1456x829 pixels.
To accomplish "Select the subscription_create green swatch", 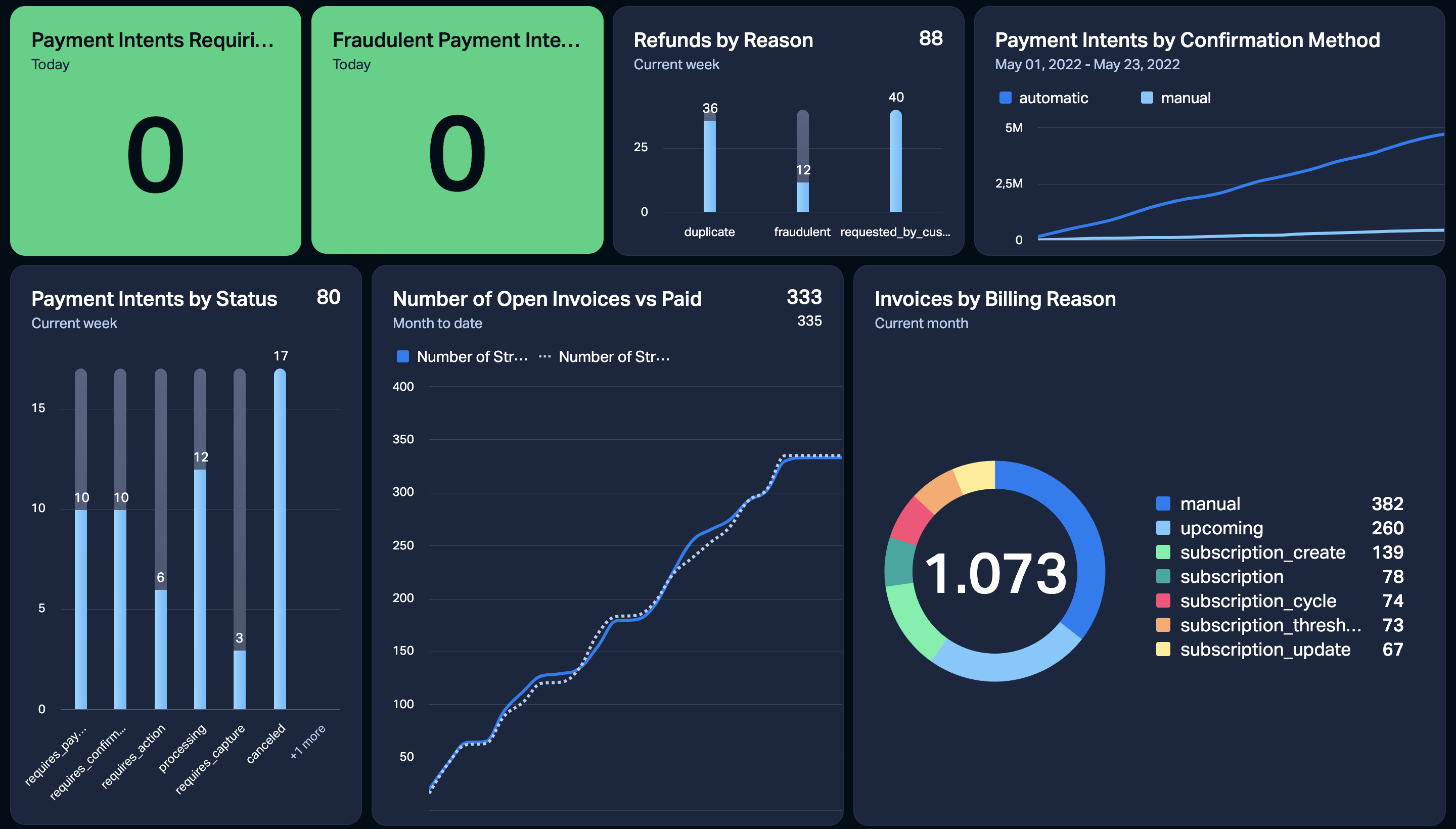I will pyautogui.click(x=1163, y=552).
